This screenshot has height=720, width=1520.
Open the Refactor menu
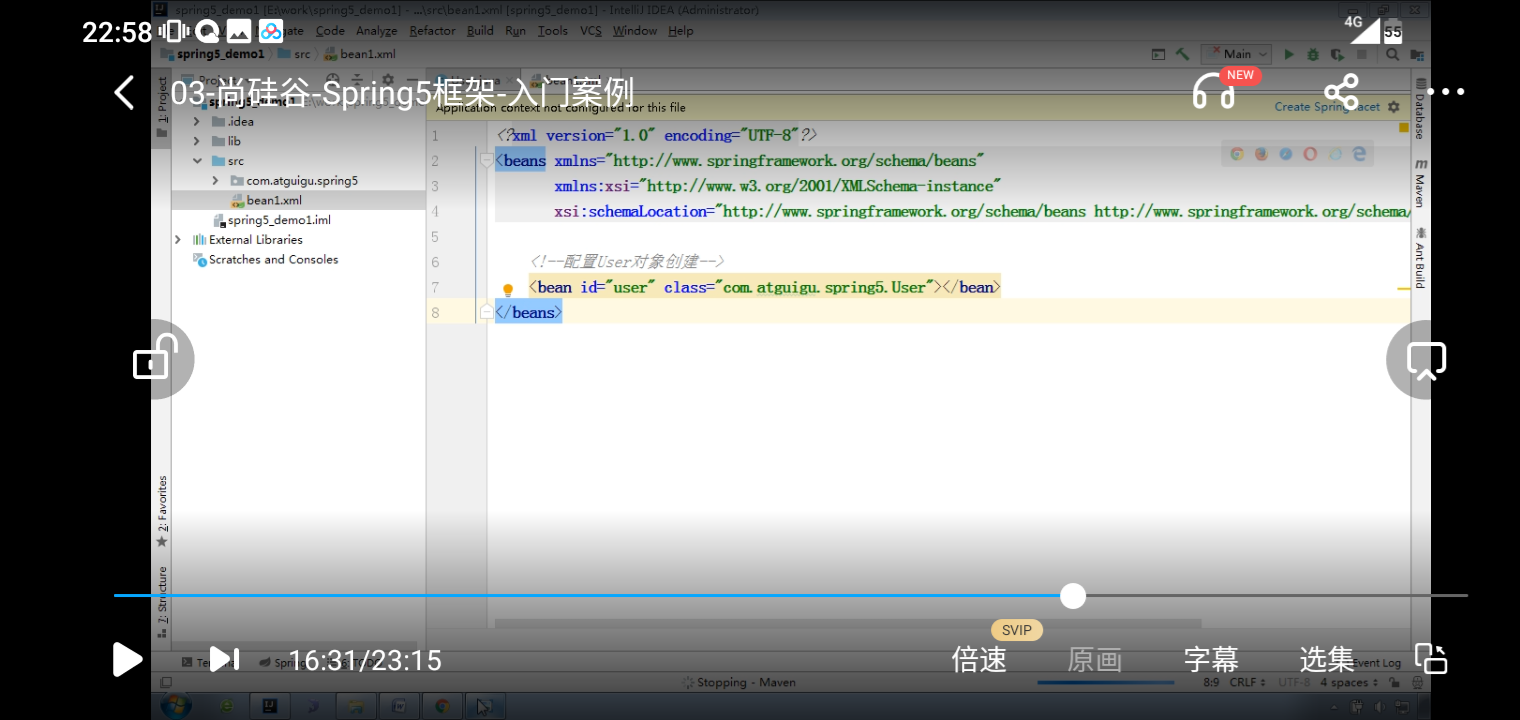433,31
